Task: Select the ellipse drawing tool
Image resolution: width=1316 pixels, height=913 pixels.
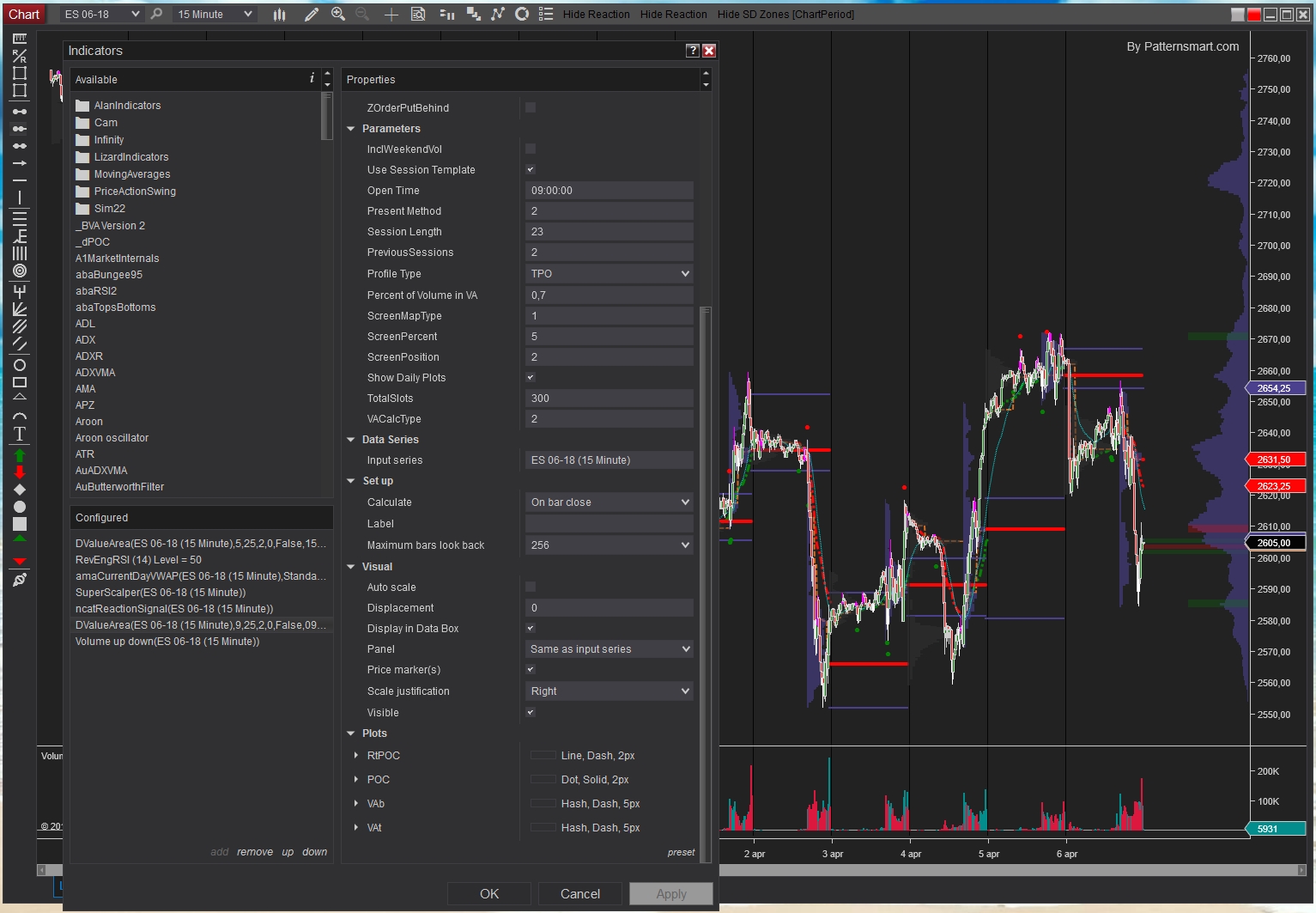Action: (20, 365)
